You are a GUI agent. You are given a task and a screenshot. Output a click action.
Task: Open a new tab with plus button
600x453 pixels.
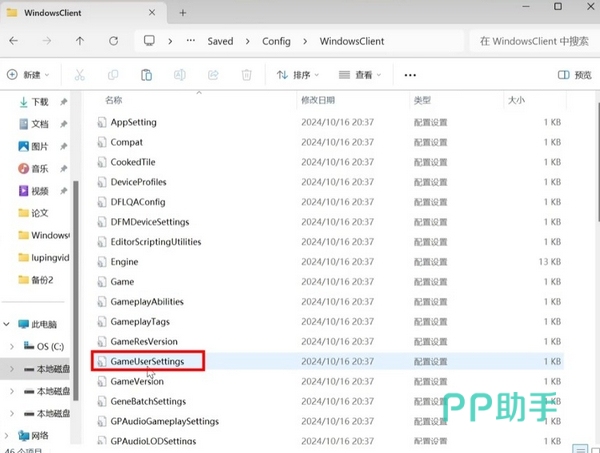183,12
